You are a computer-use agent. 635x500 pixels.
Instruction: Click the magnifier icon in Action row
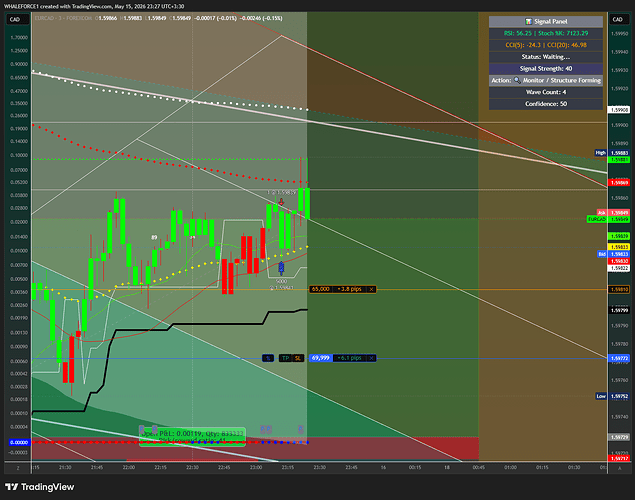pos(517,80)
